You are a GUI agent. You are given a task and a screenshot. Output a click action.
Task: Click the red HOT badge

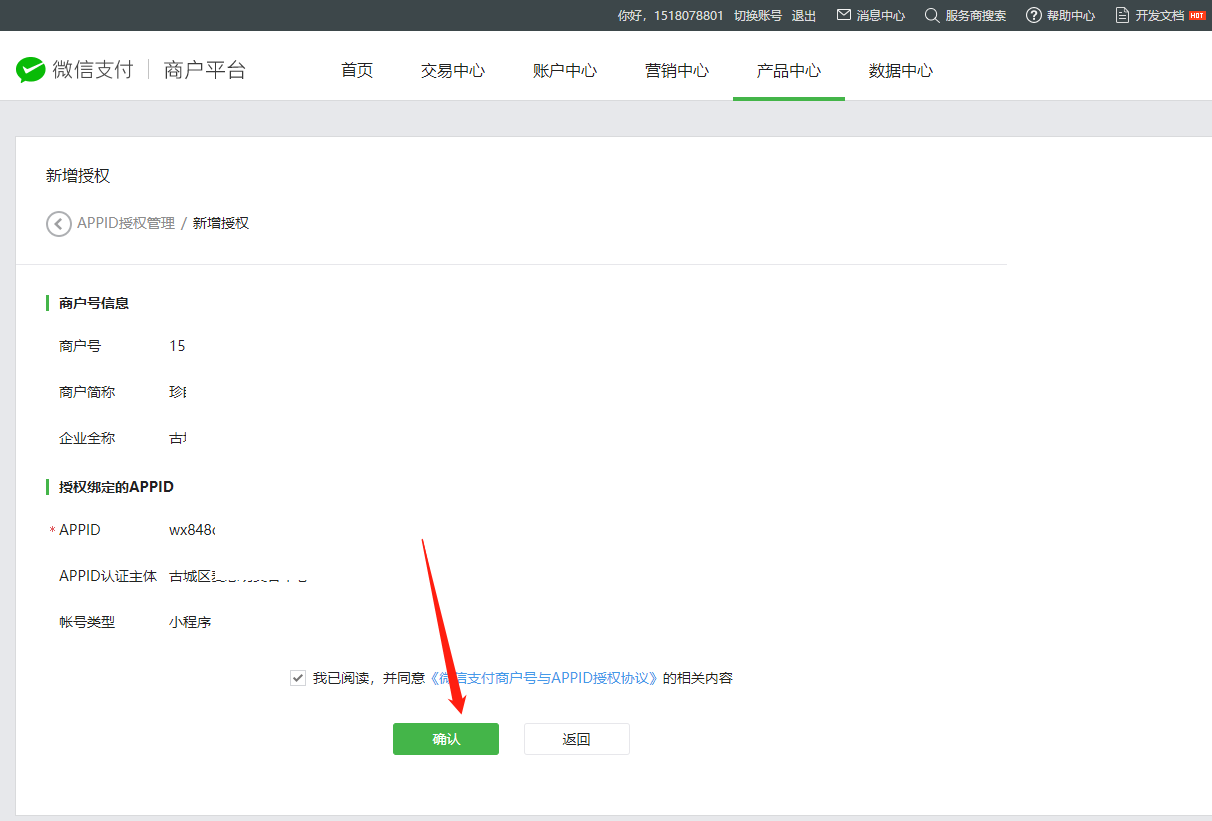coord(1197,15)
